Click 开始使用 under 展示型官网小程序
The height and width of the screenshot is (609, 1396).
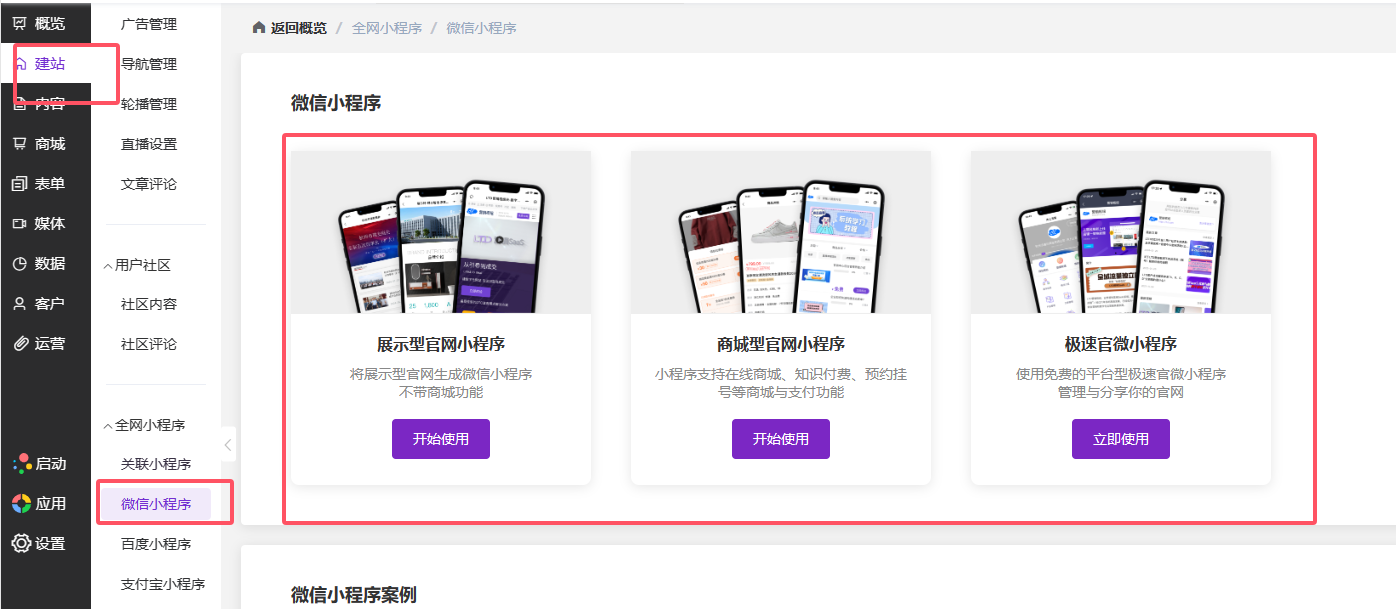tap(440, 439)
